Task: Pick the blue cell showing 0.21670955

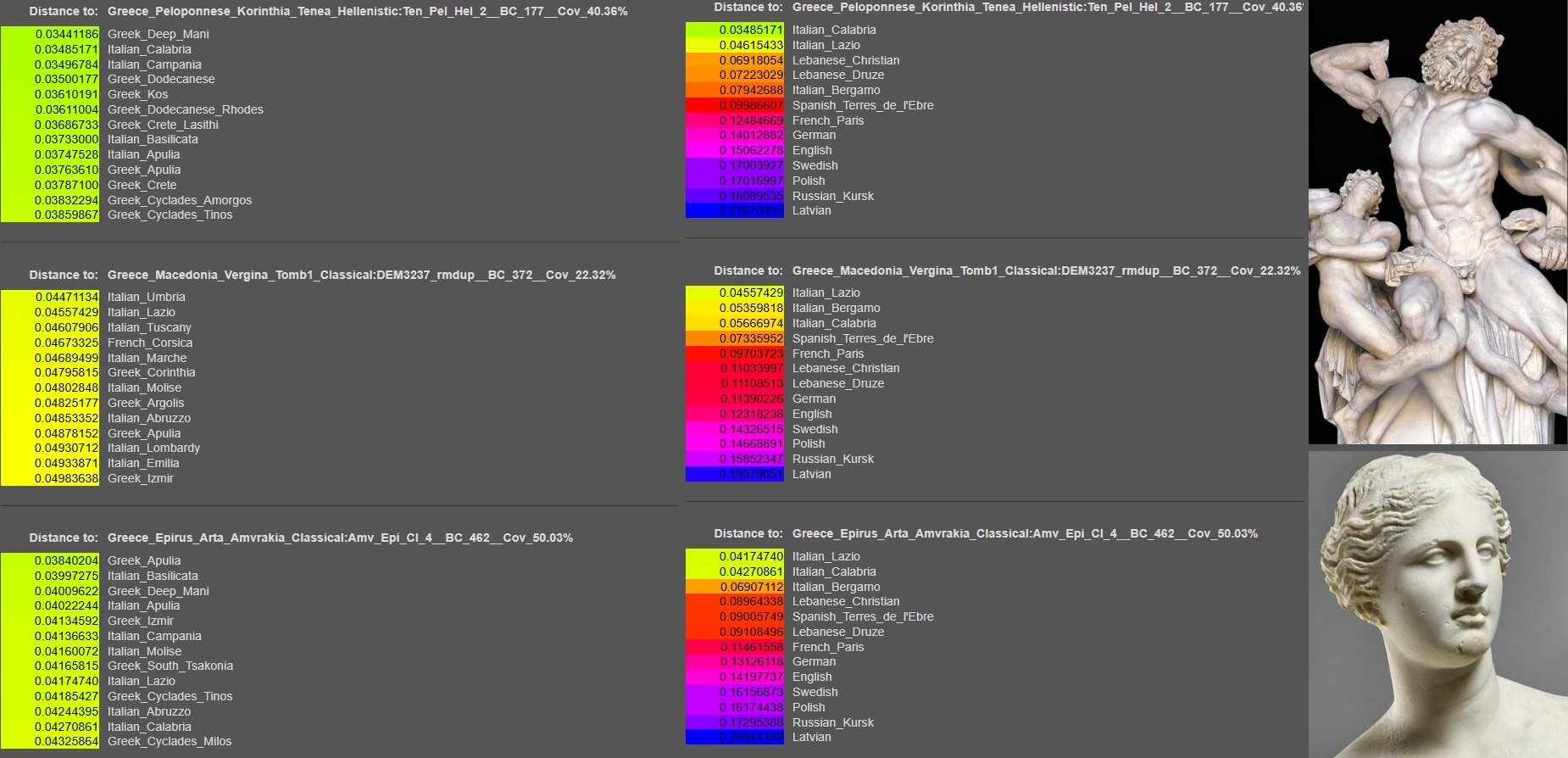Action: [735, 211]
